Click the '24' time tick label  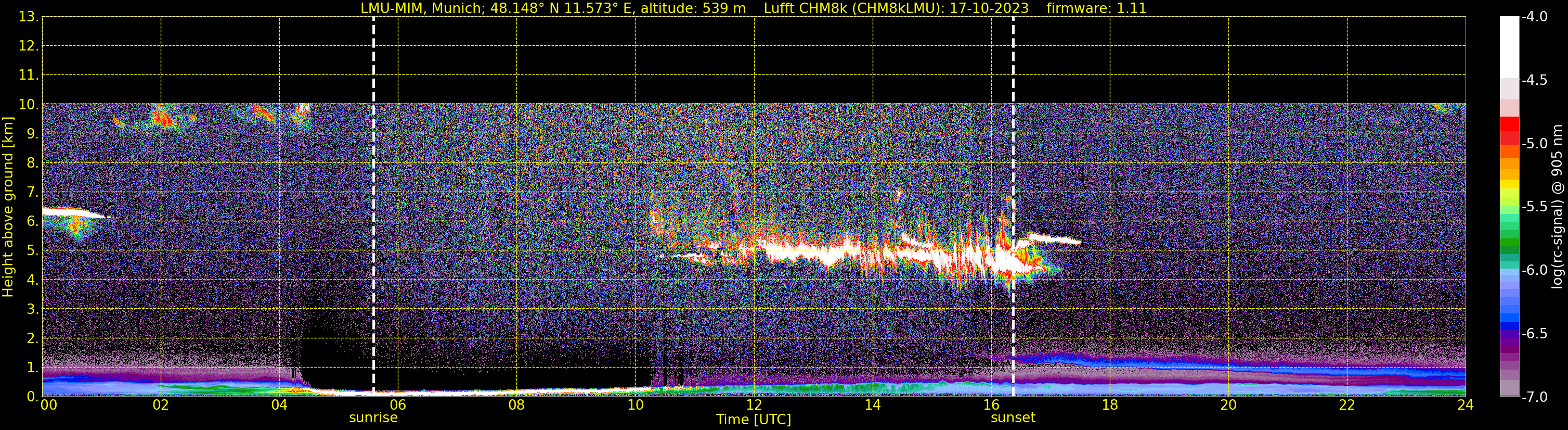(x=1465, y=405)
